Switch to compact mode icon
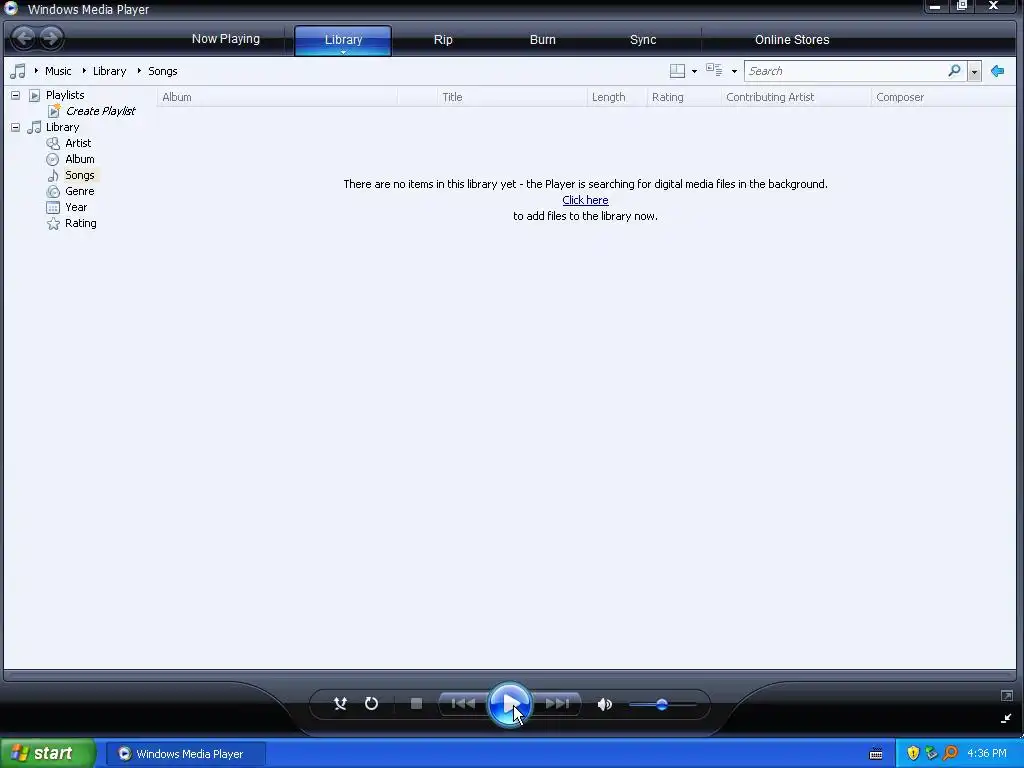 1006,718
